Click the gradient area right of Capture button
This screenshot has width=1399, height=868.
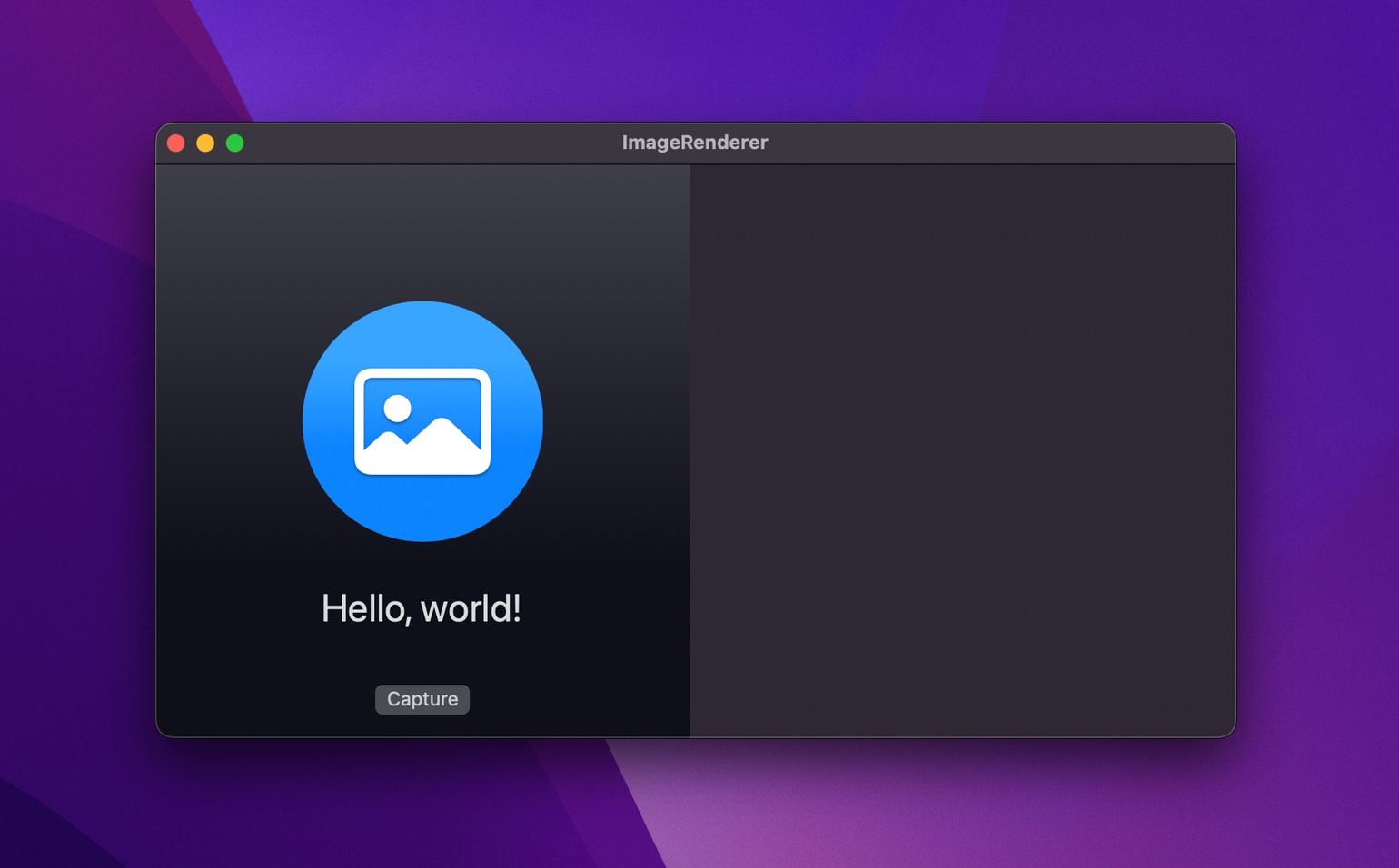point(580,699)
